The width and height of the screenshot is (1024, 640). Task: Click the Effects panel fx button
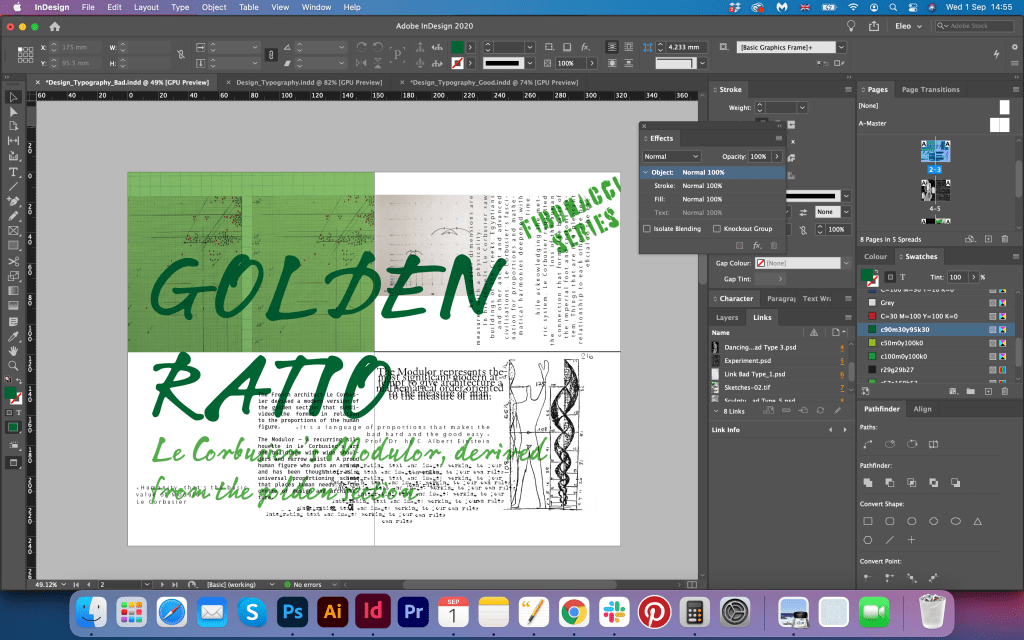tap(757, 245)
